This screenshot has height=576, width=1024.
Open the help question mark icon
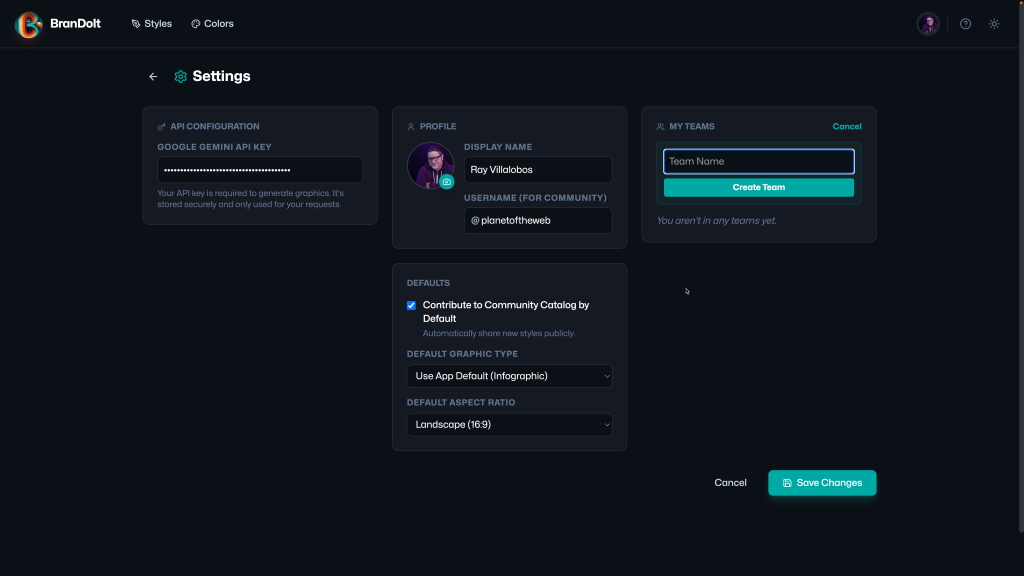click(x=965, y=24)
